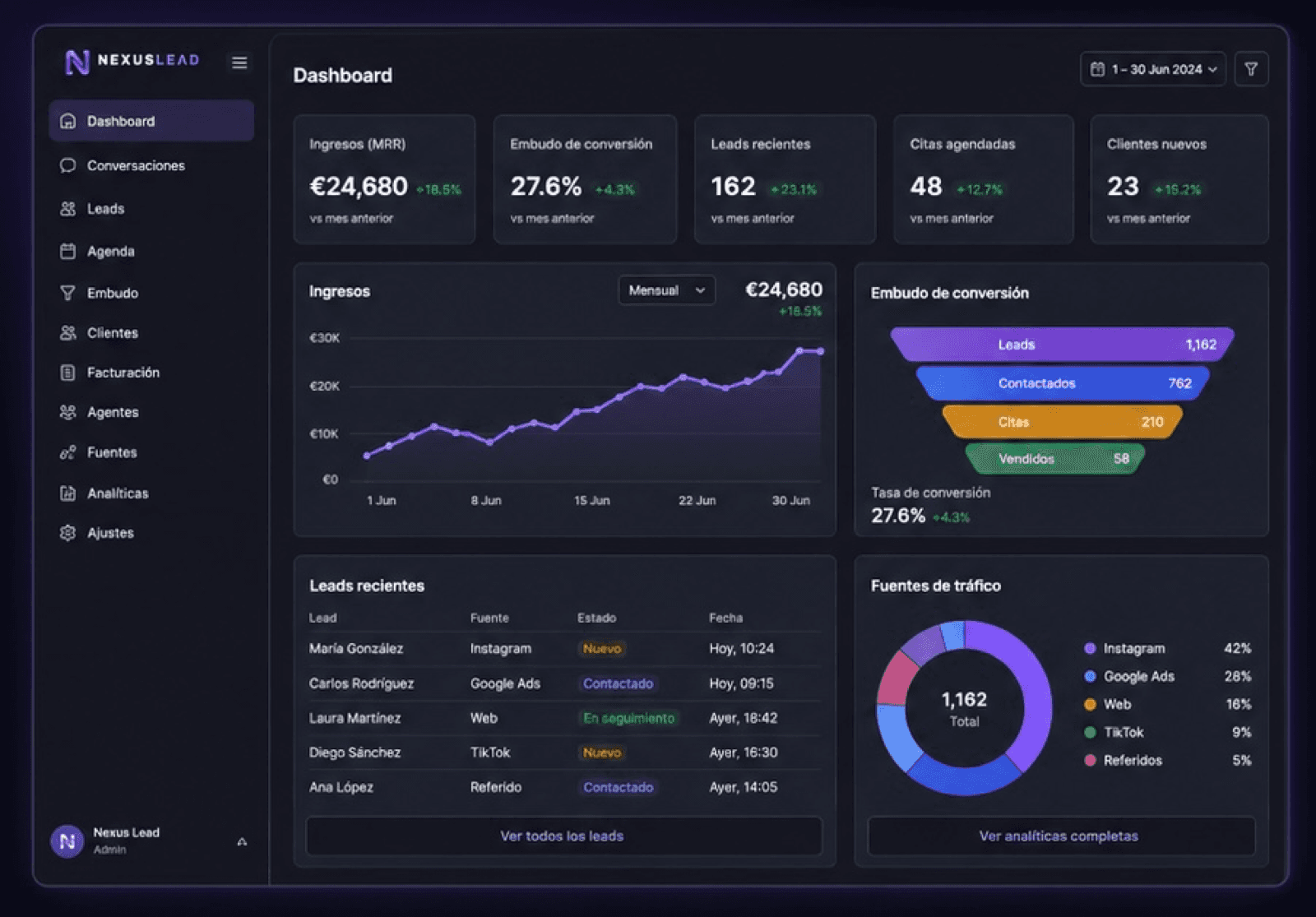Viewport: 1316px width, 917px height.
Task: Click the Embudo funnel icon in sidebar
Action: [x=67, y=293]
